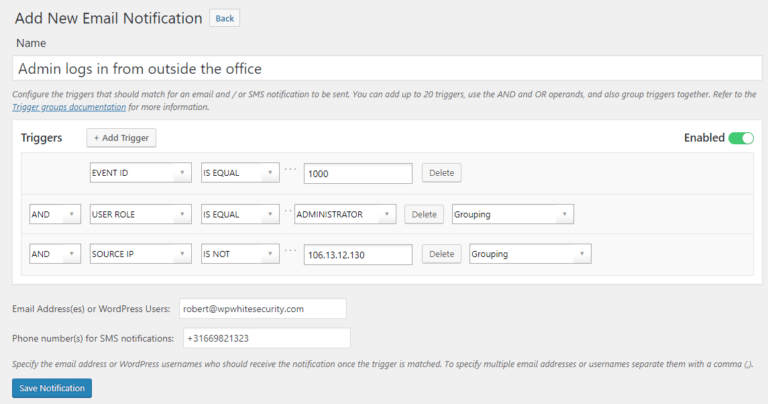Toggle the Enabled switch off

click(741, 138)
